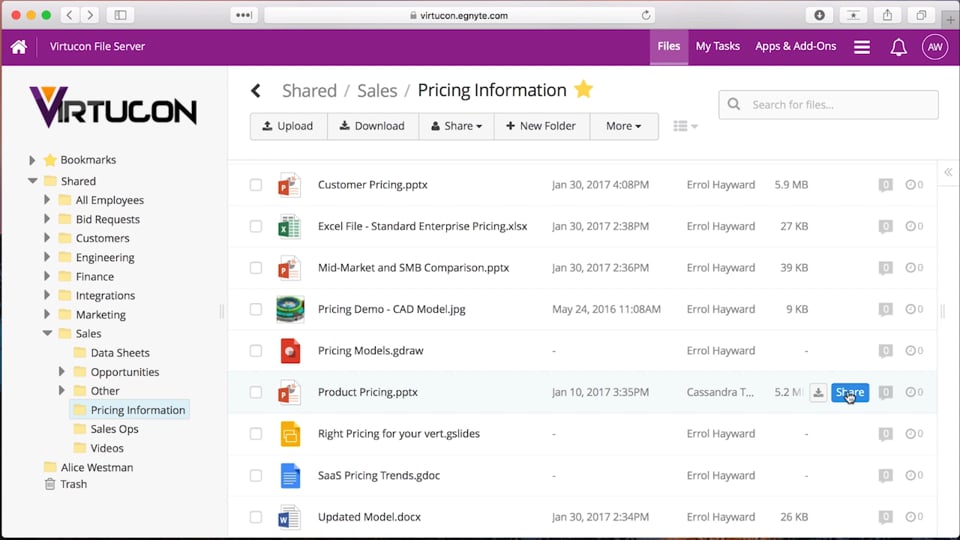Open the More dropdown menu
This screenshot has height=540, width=960.
(623, 126)
